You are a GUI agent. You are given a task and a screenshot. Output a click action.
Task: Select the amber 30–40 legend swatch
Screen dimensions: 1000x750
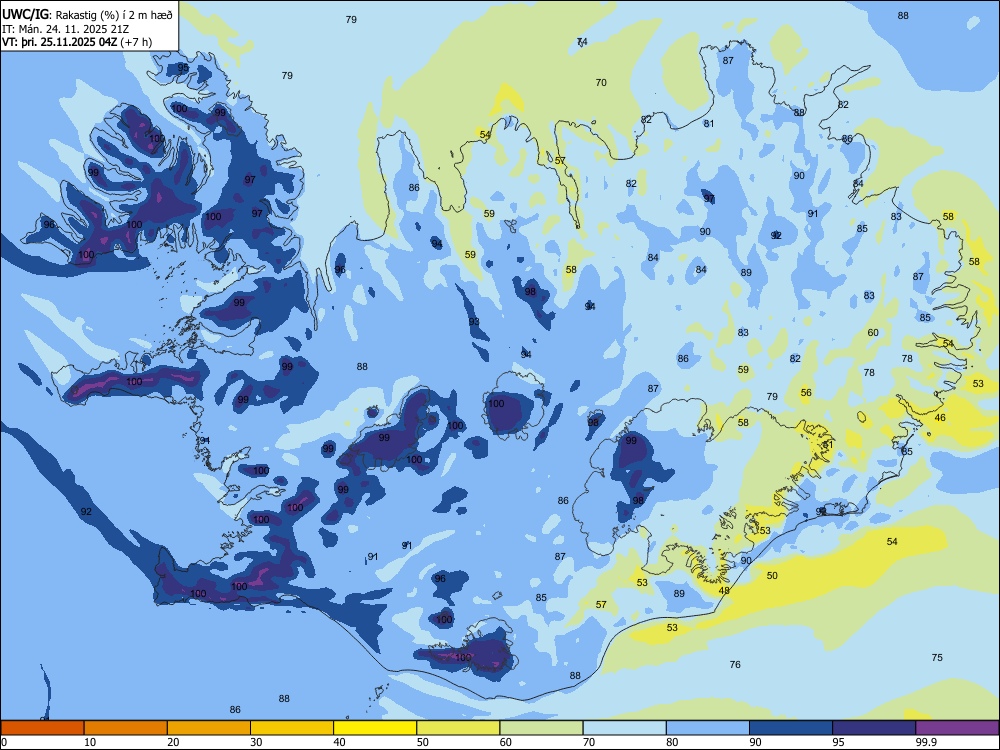pos(292,728)
